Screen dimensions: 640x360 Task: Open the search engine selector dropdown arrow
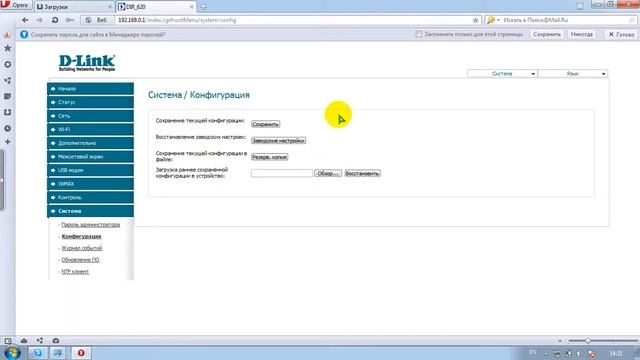point(498,20)
